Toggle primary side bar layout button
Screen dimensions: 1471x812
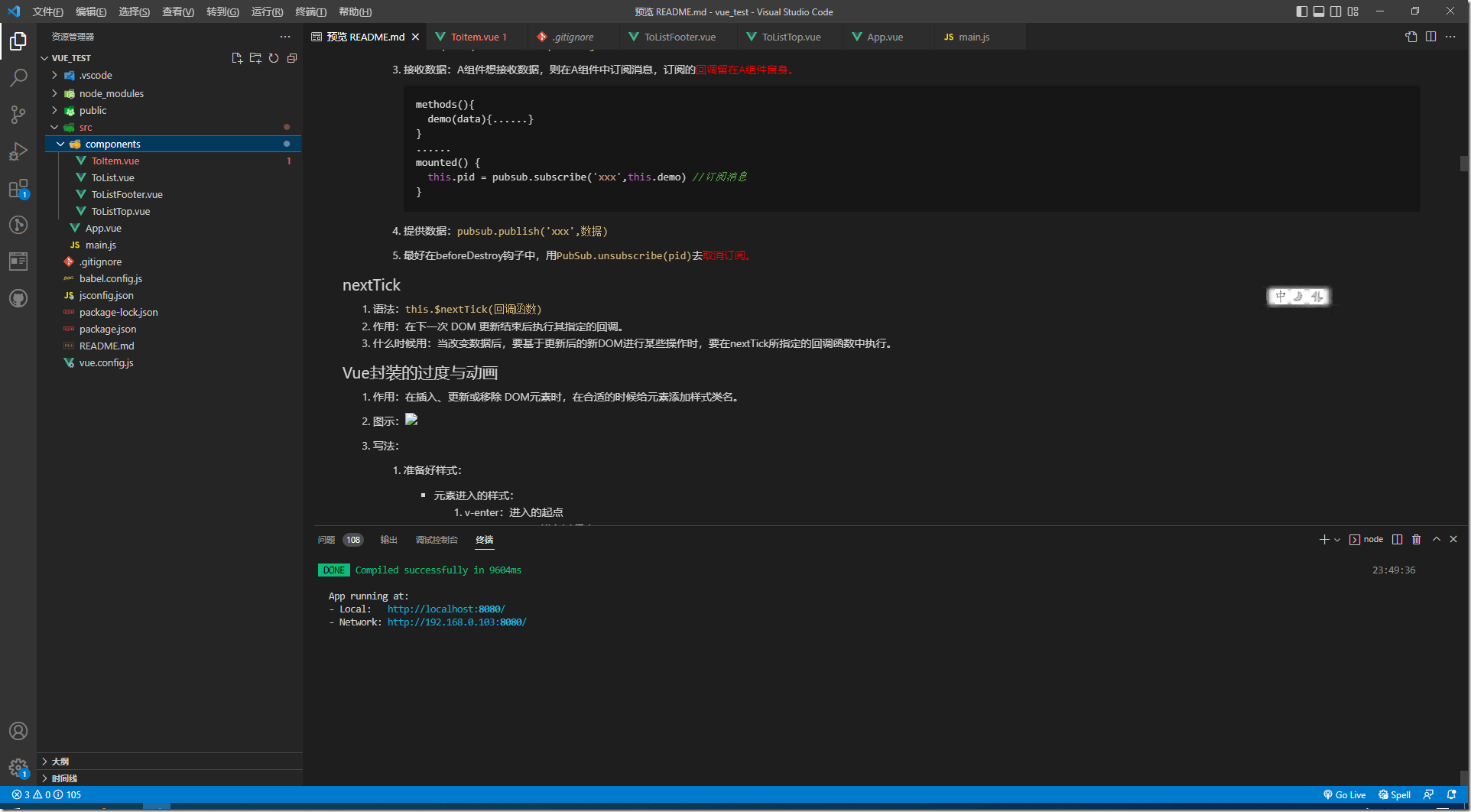click(1302, 11)
